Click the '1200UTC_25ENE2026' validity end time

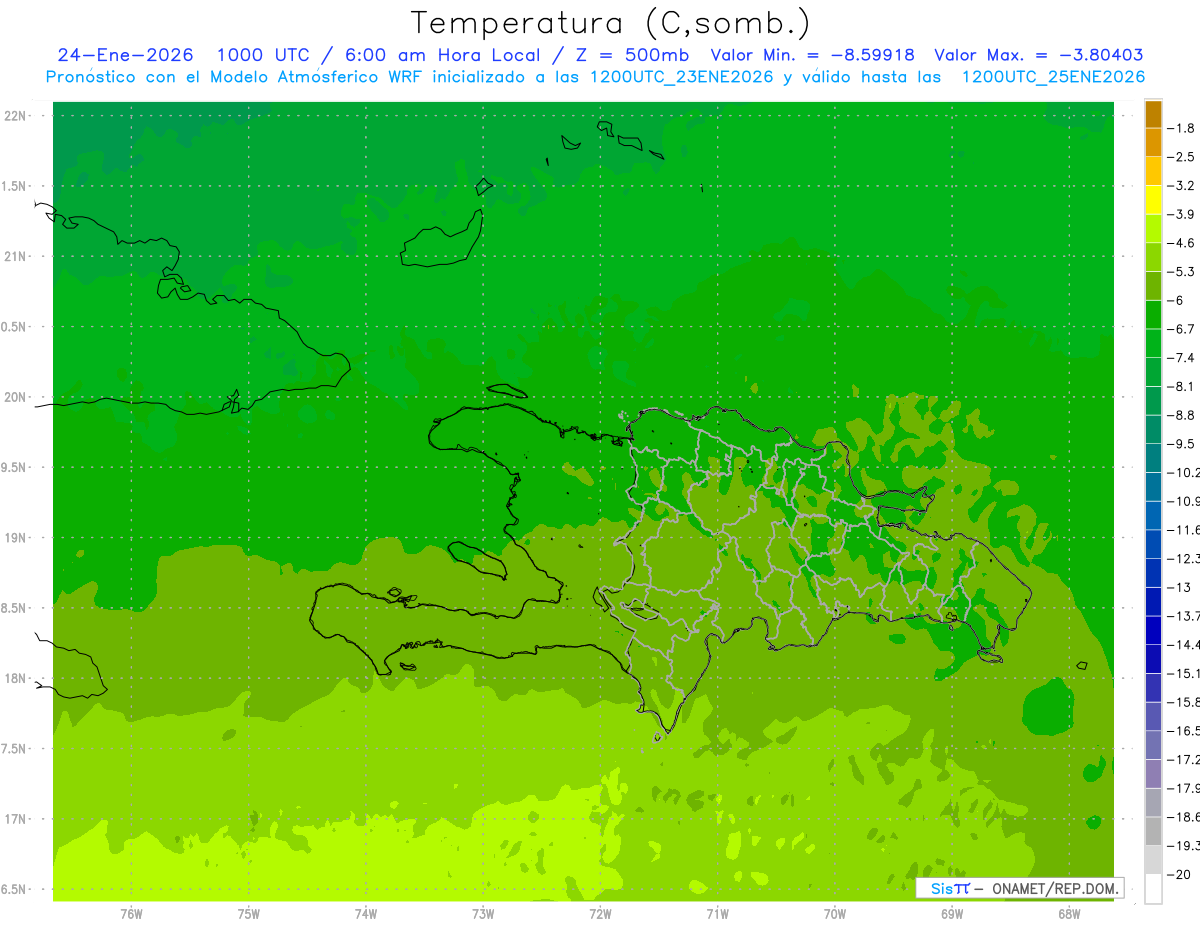click(x=1053, y=77)
